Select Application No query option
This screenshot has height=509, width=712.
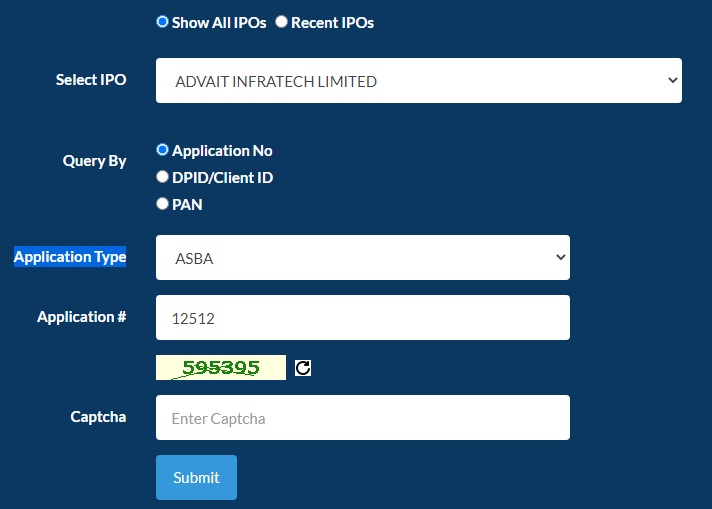click(163, 150)
